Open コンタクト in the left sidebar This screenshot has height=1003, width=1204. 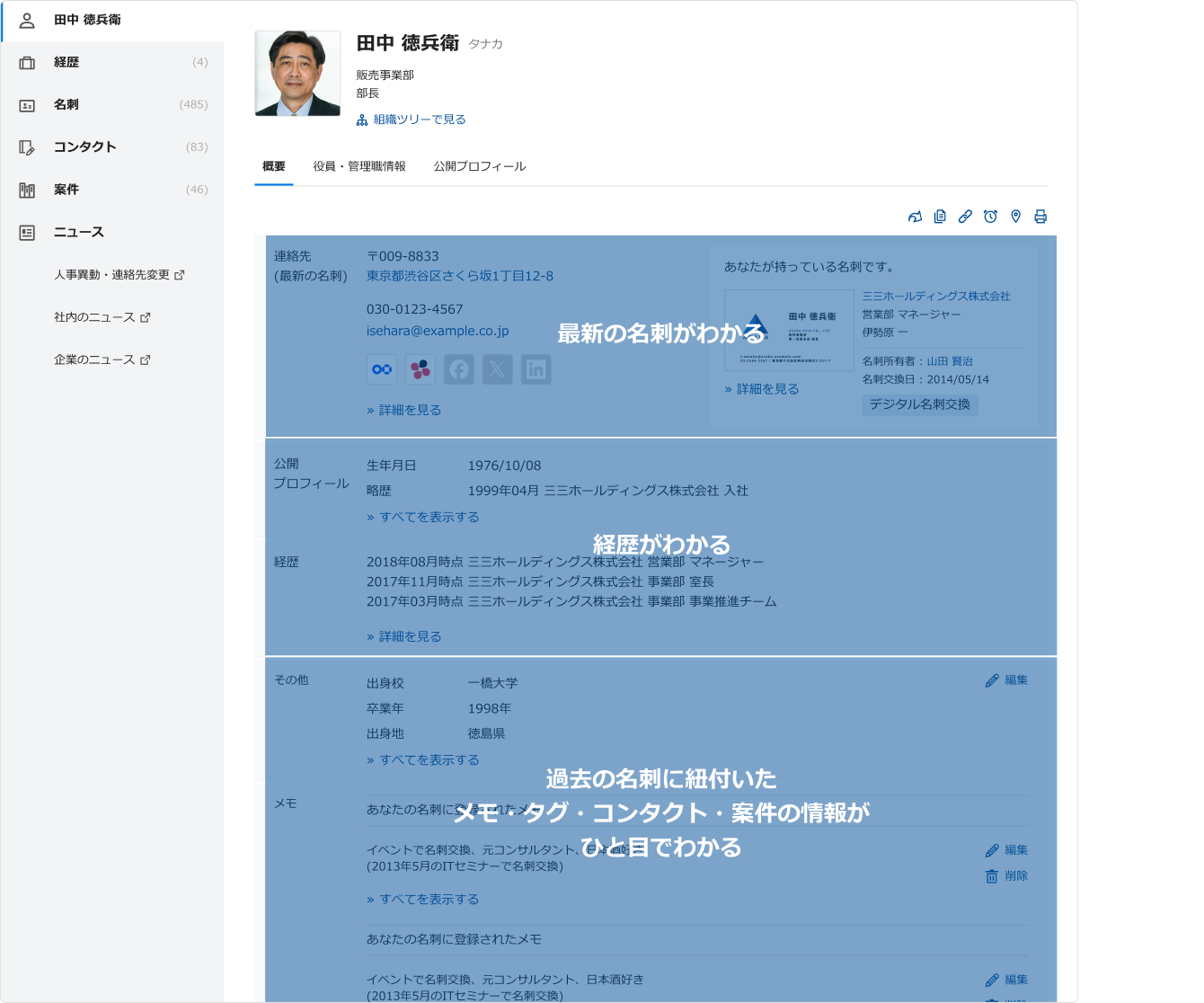(84, 146)
